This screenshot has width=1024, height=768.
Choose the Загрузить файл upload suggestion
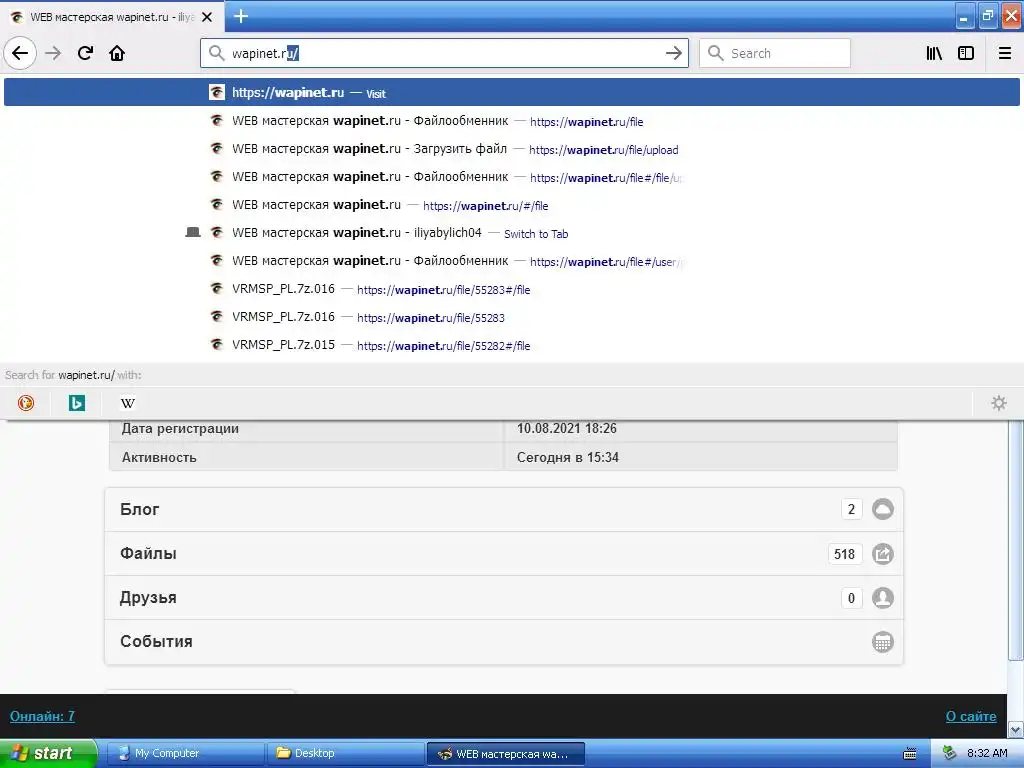click(x=511, y=149)
